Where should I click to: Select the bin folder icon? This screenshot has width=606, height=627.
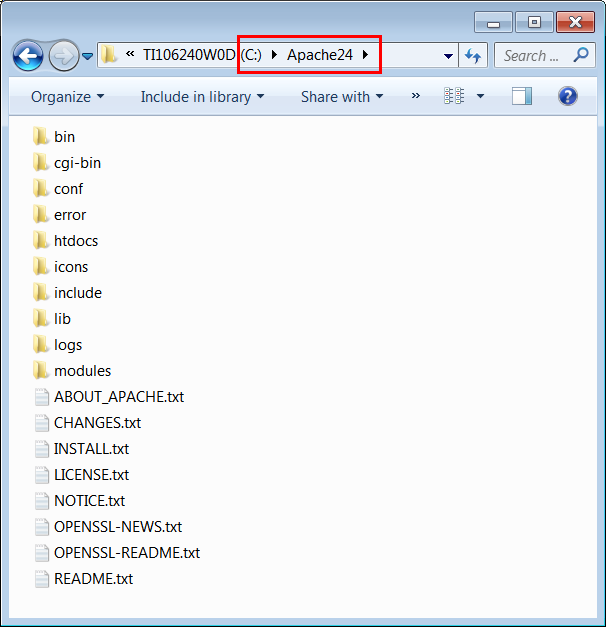click(40, 136)
